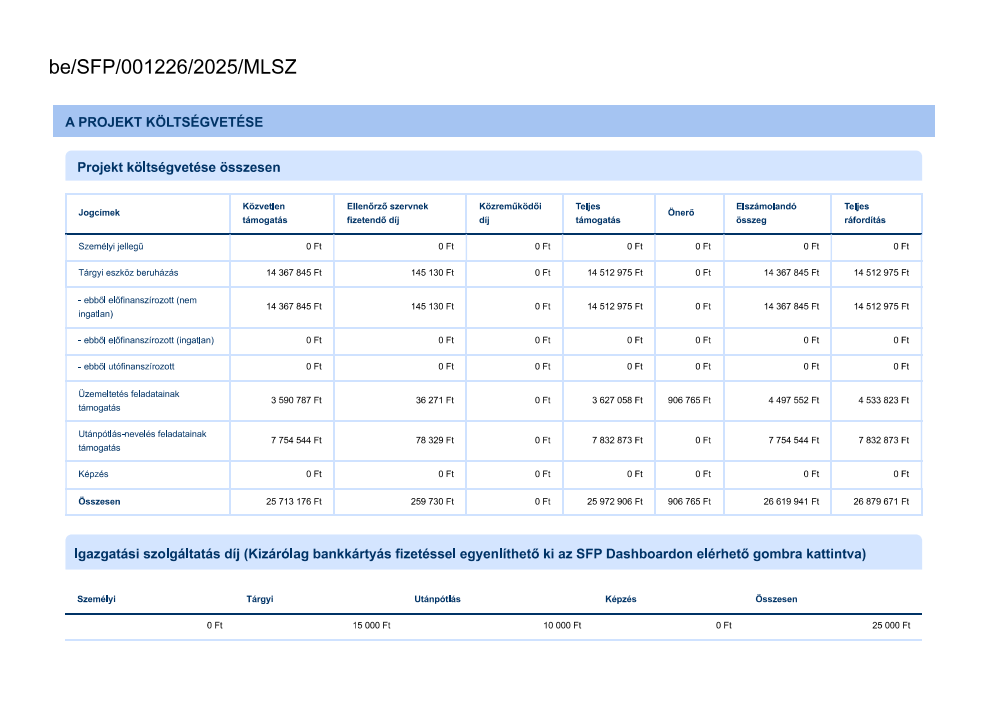This screenshot has height=706, width=986.
Task: Click the subheading Projekt költségvetése összesen
Action: tap(179, 167)
